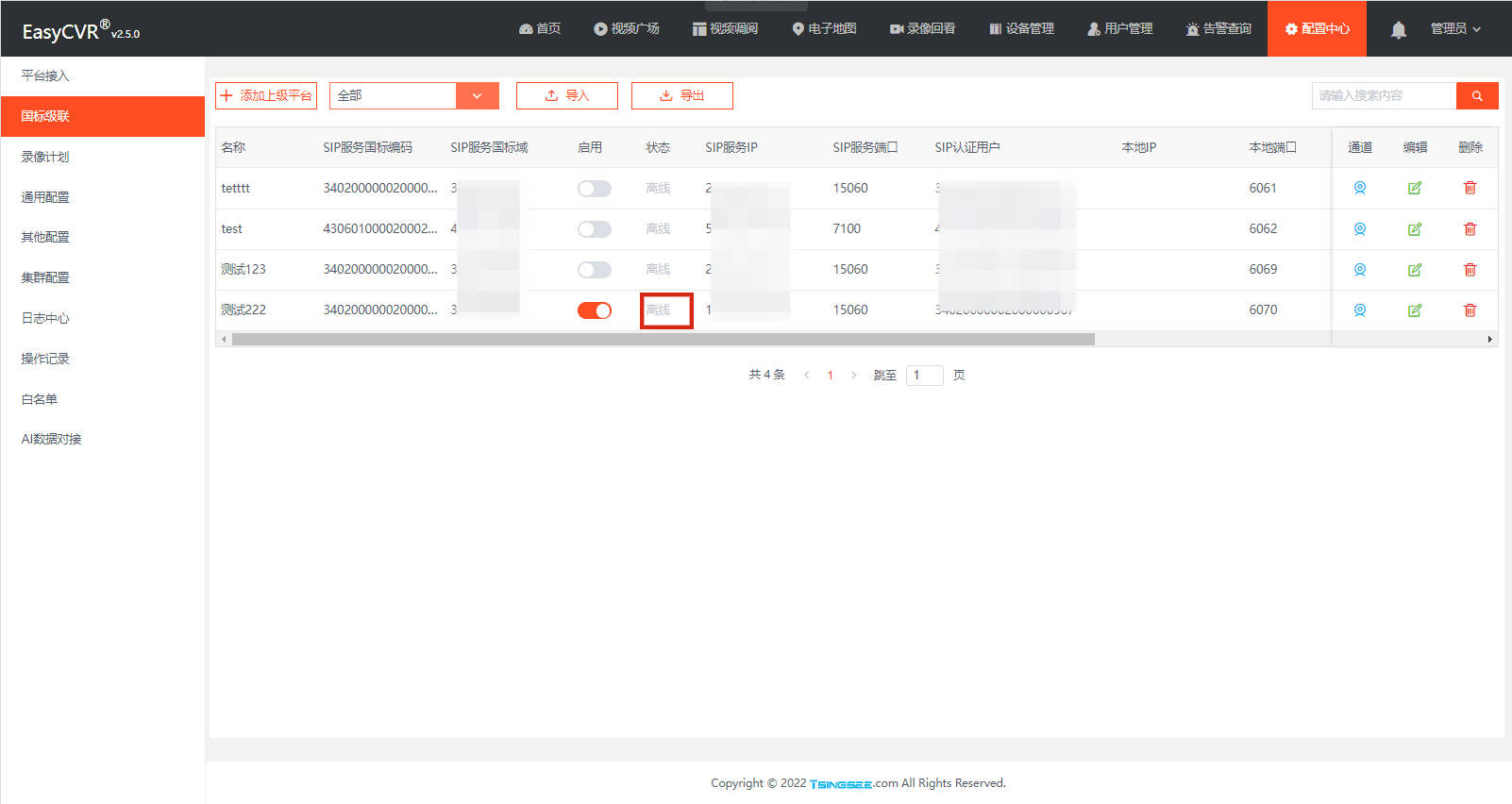Open 日志中心 in the sidebar
Image resolution: width=1512 pixels, height=804 pixels.
pos(45,318)
